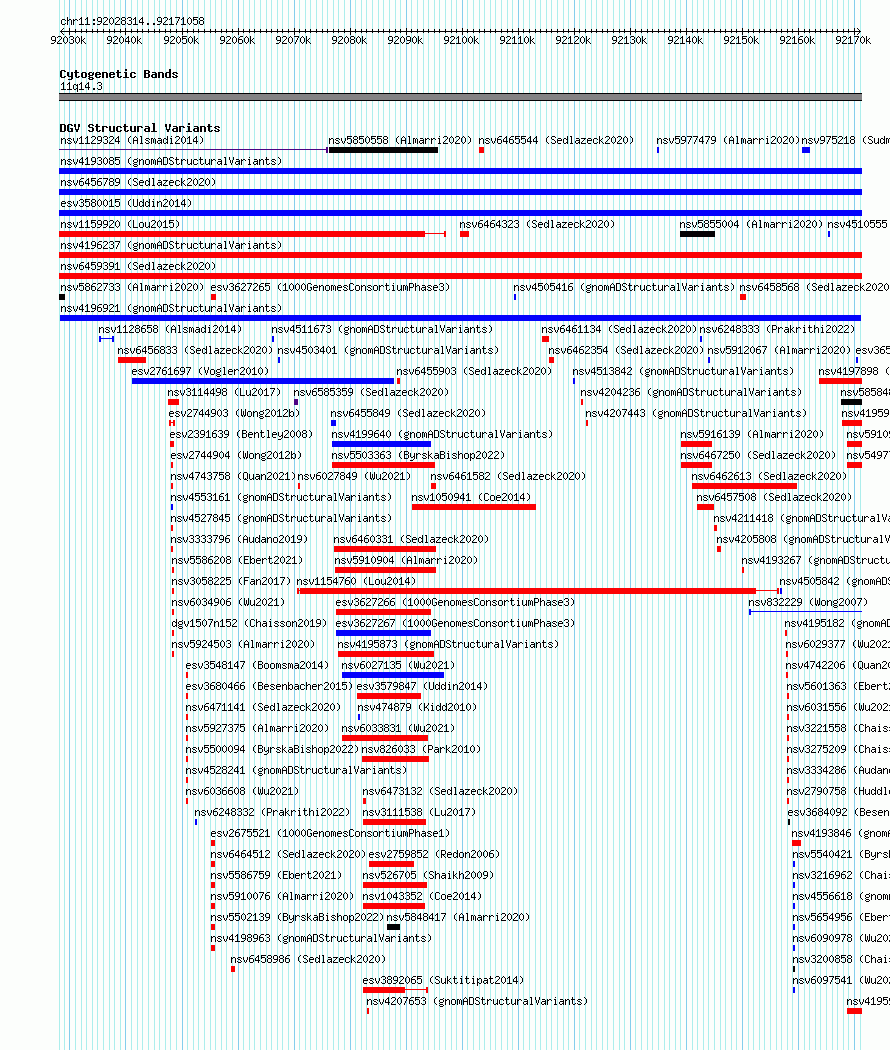Select nsv4198963 gnomADStructuralVariants label

[321, 938]
